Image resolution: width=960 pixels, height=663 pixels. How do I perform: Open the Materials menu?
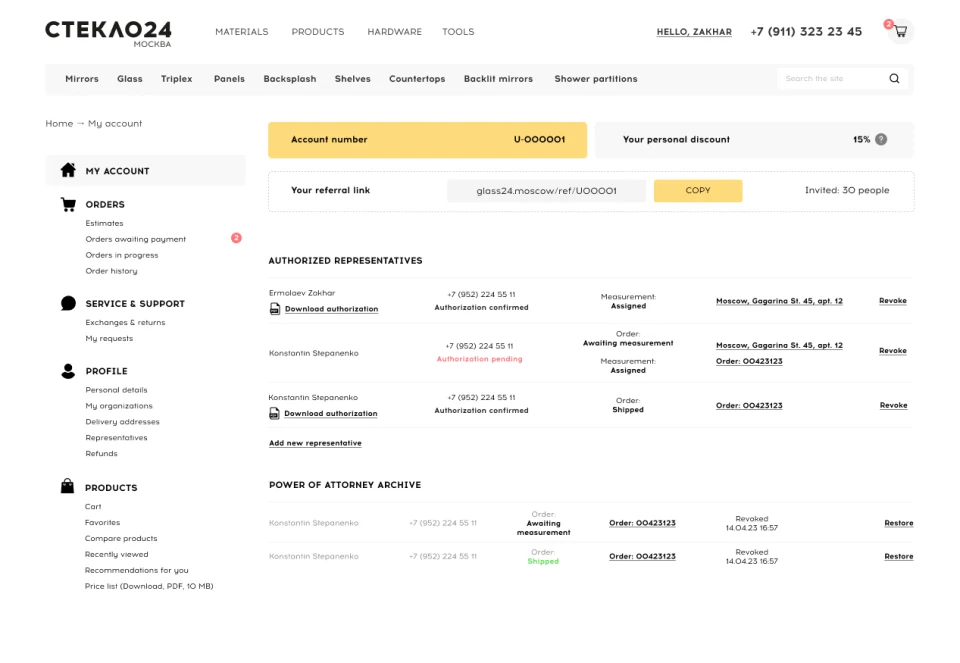[x=242, y=32]
